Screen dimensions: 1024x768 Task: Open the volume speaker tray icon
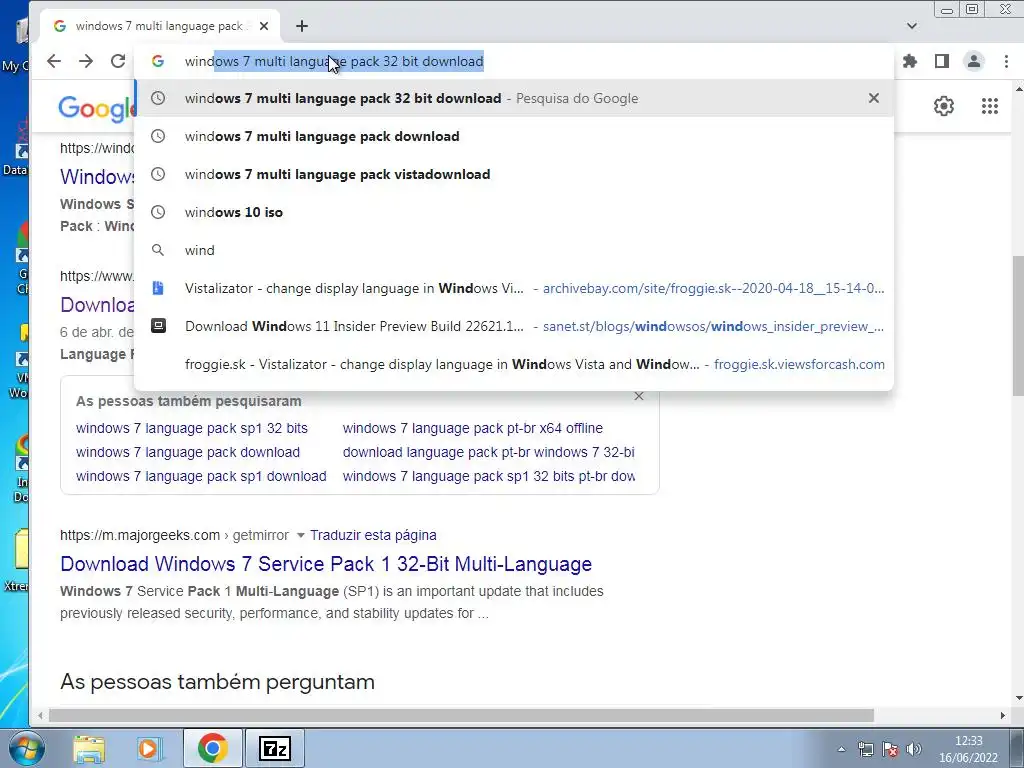tap(914, 750)
